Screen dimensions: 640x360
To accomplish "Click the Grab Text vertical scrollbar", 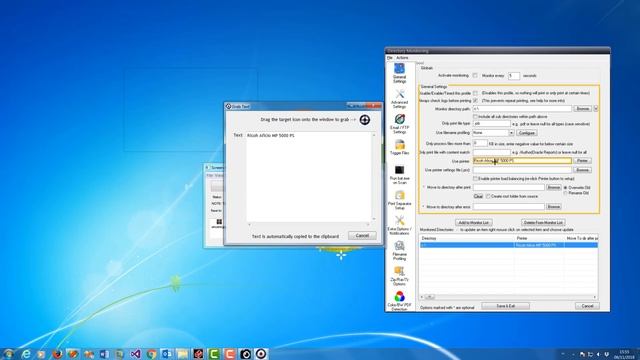I will (374, 177).
